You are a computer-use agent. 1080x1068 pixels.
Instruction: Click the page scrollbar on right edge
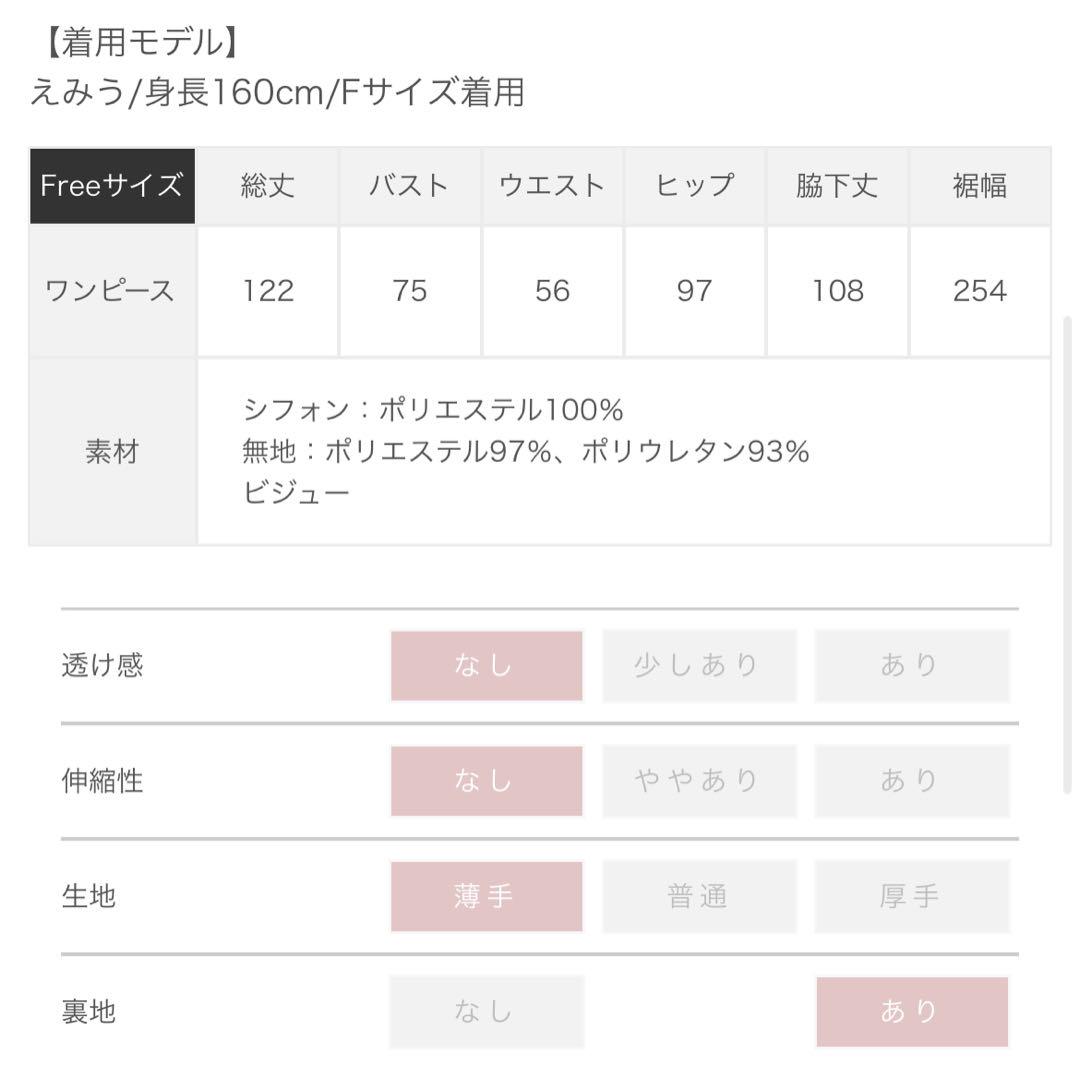tap(1068, 558)
